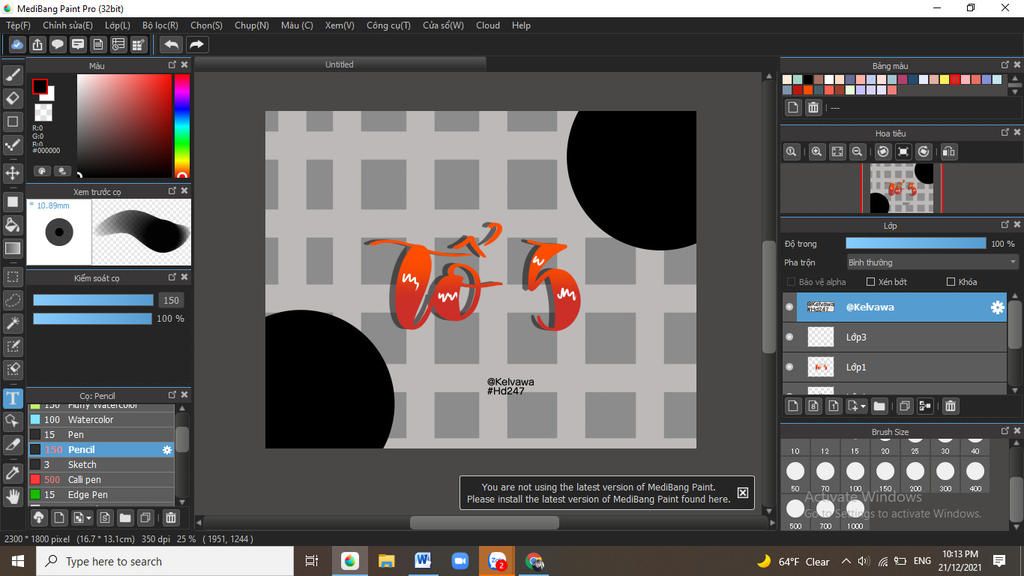This screenshot has width=1024, height=576.
Task: Adjust the layer Độ trong opacity slider
Action: (916, 244)
